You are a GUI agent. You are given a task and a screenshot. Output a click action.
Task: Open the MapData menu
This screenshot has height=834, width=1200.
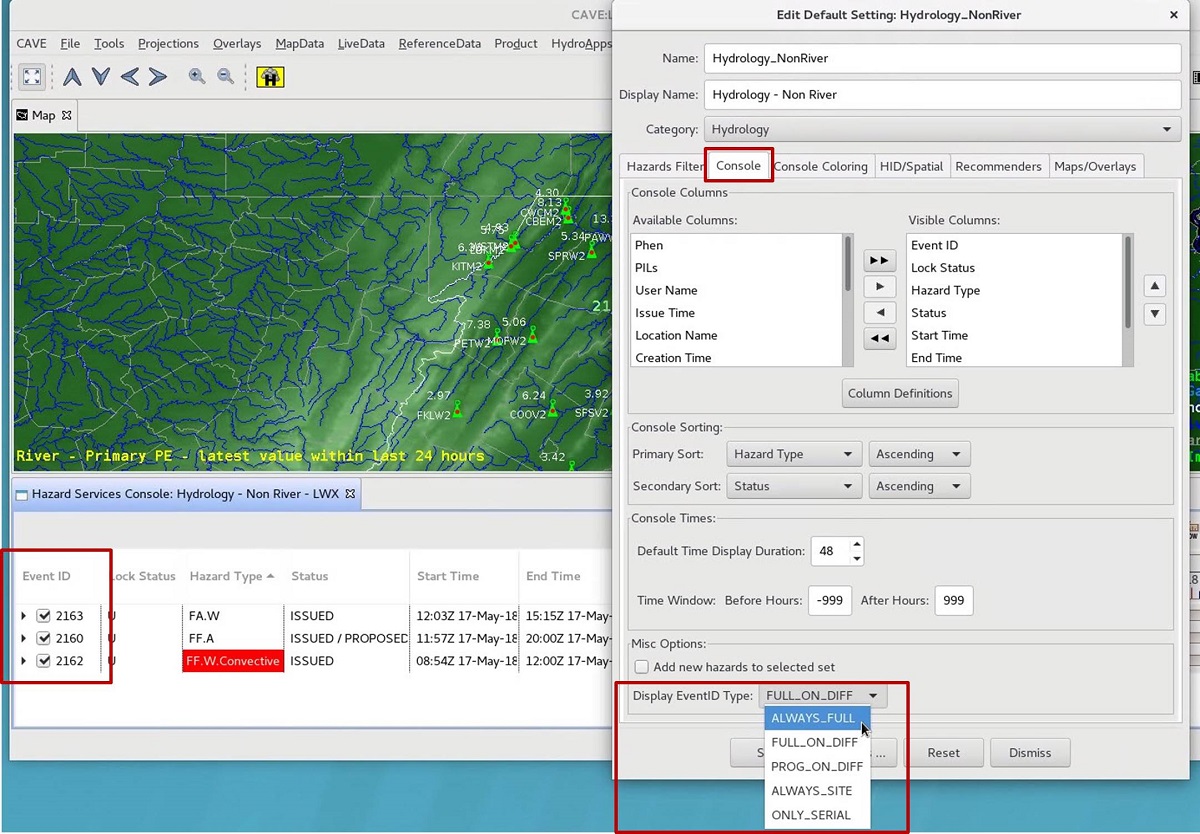tap(300, 43)
